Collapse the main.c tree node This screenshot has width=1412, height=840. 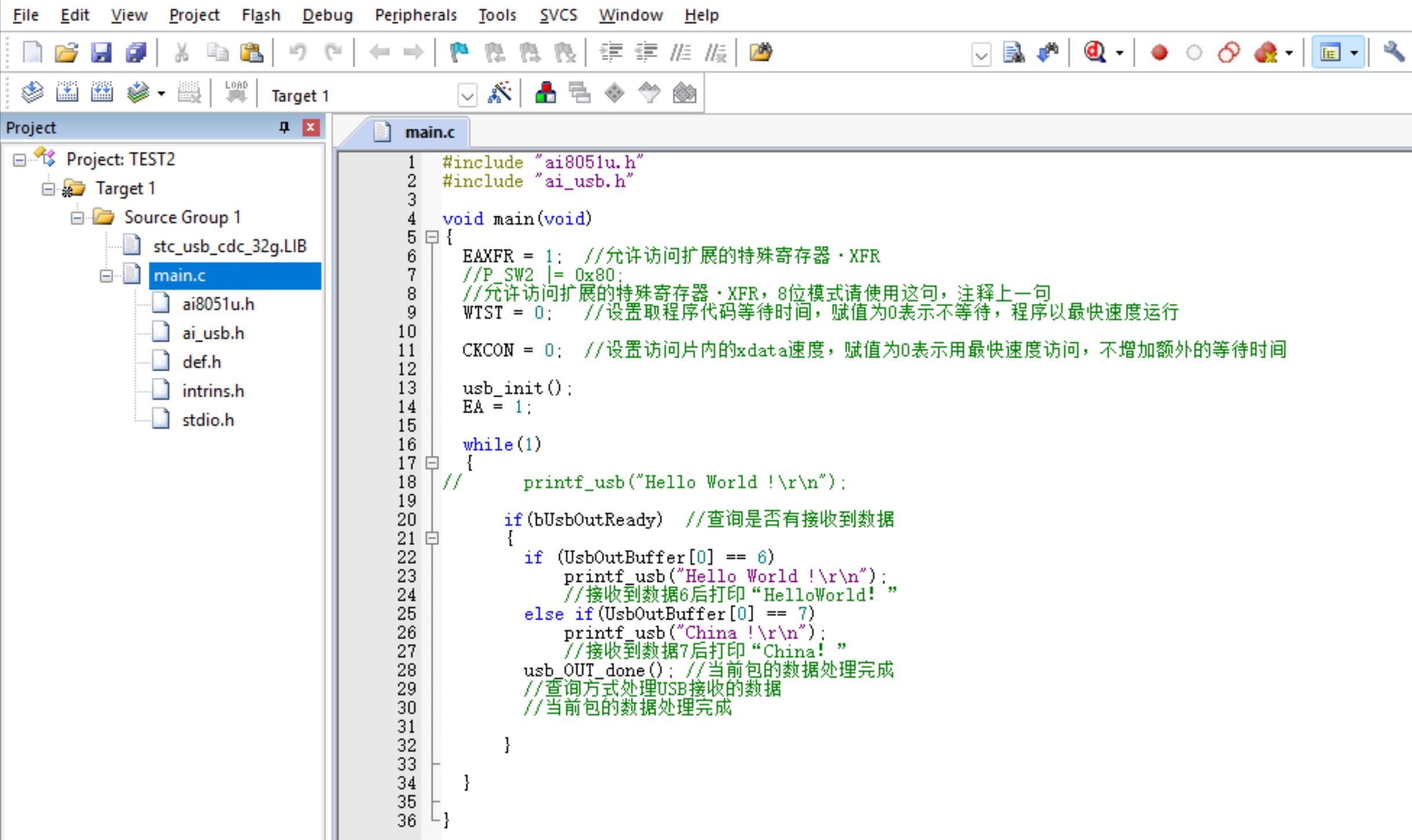pos(107,276)
